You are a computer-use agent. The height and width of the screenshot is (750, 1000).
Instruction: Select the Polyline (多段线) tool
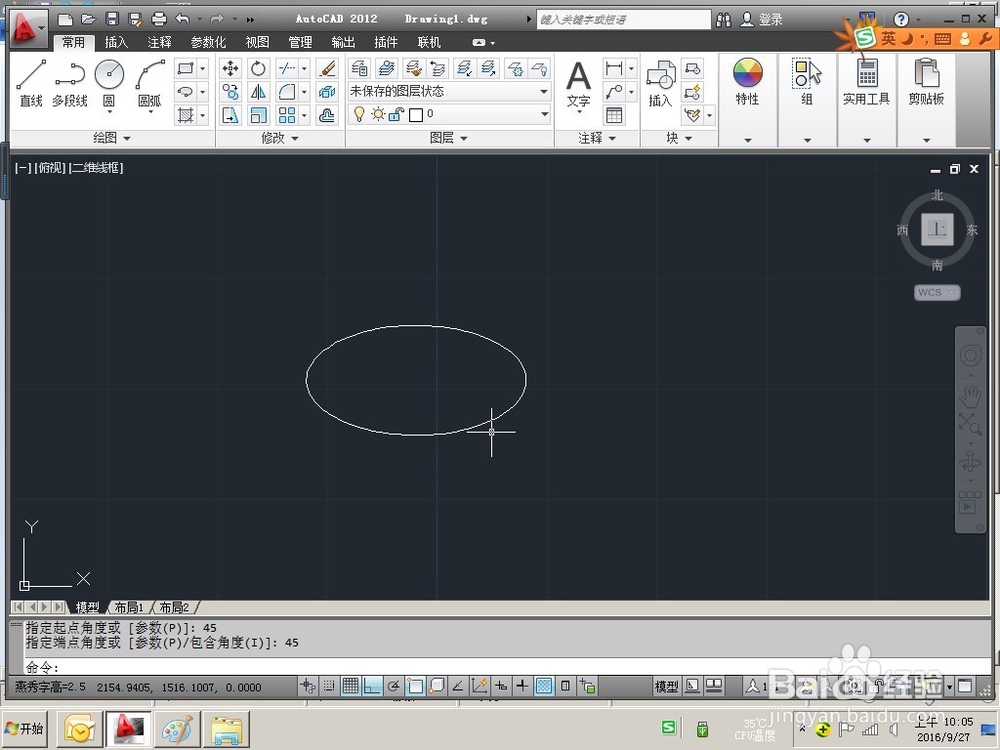70,83
